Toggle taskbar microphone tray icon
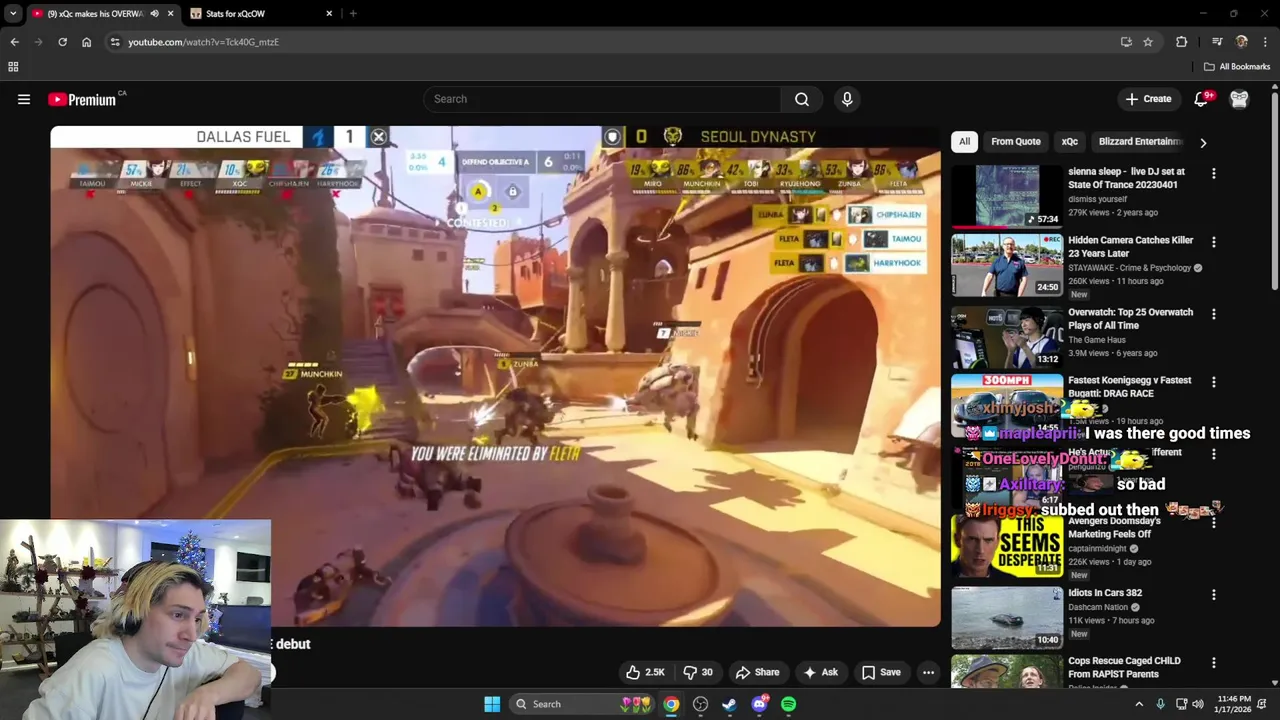Screen dimensions: 1280x720 point(1160,704)
